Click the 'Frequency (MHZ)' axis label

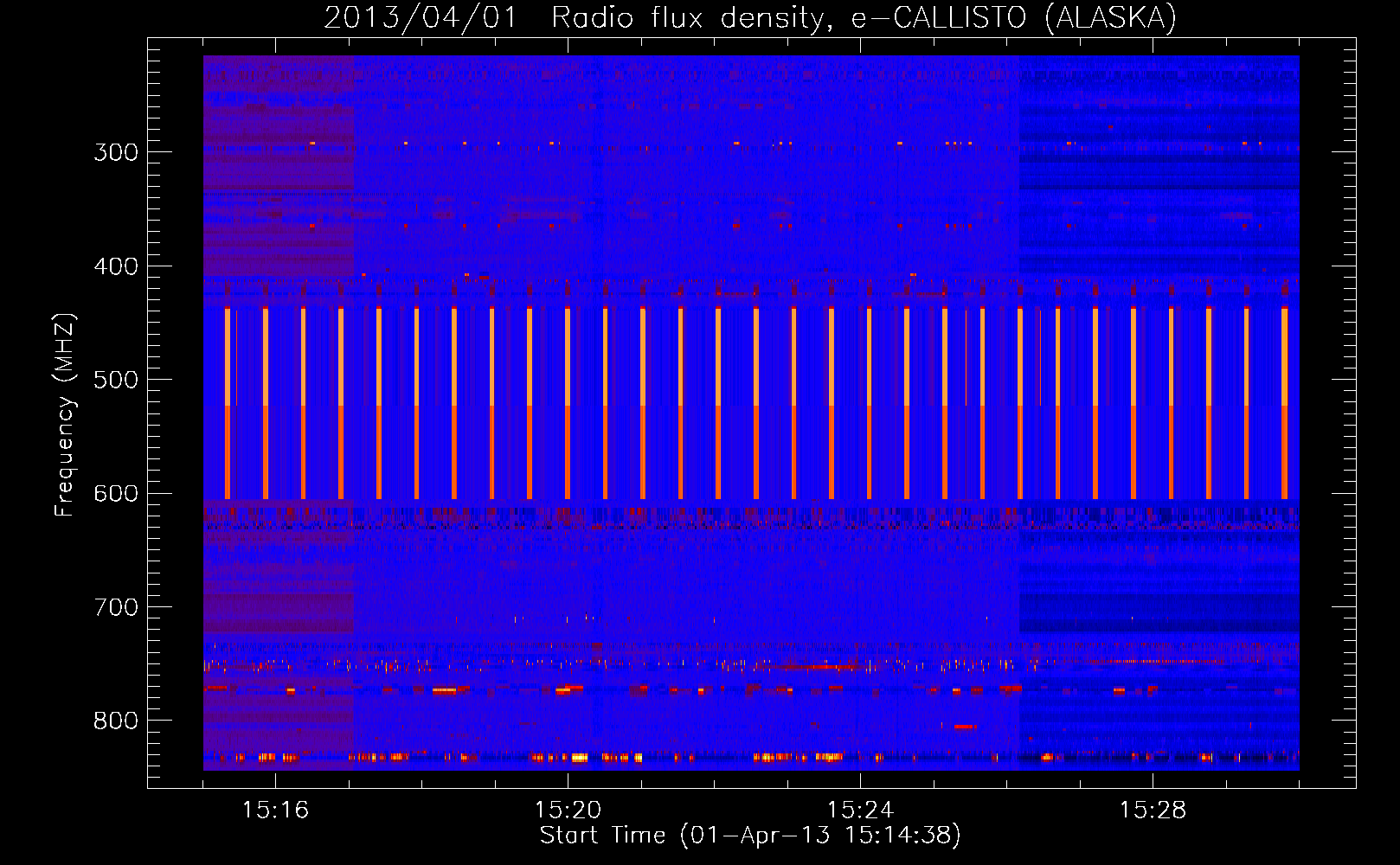click(65, 415)
